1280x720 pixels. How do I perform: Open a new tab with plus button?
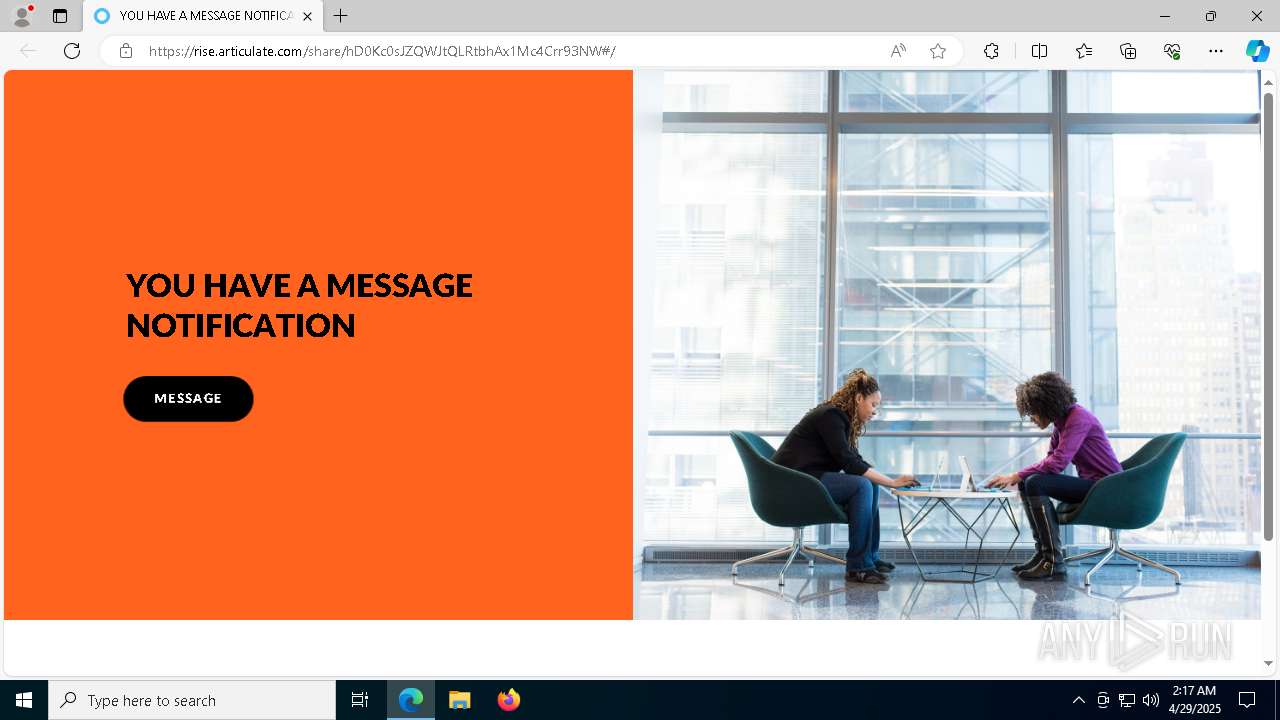click(341, 16)
